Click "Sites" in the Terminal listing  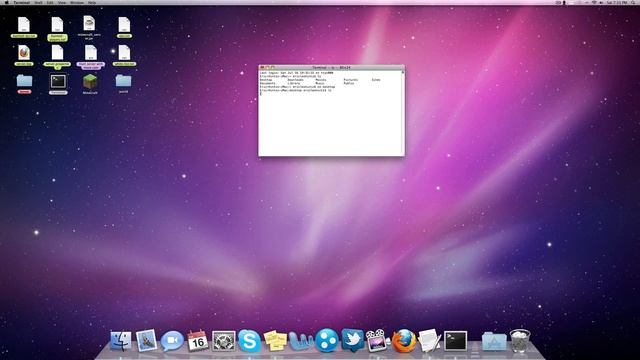pyautogui.click(x=376, y=80)
